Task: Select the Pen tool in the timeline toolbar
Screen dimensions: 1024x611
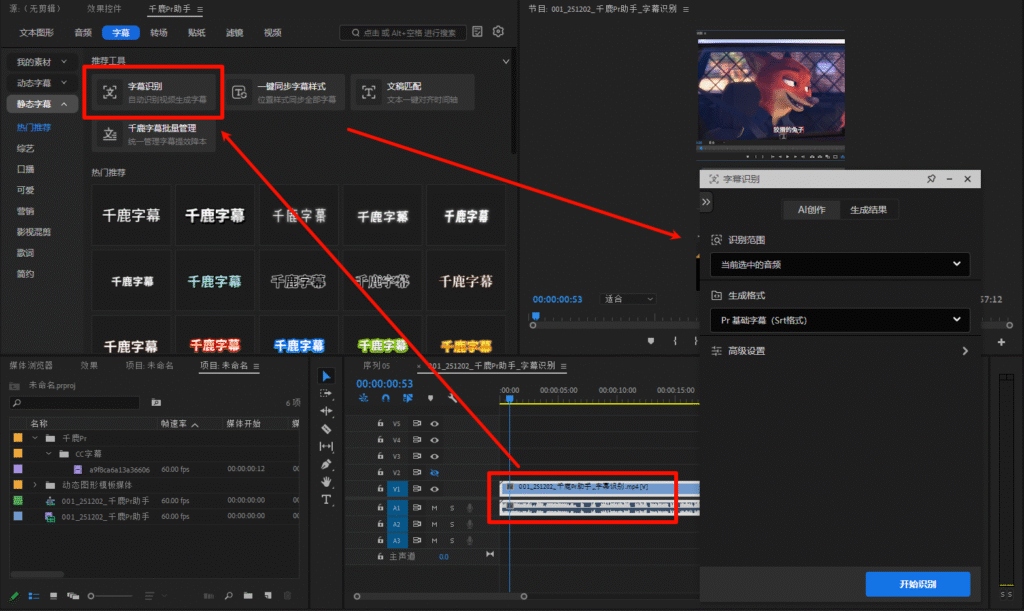Action: [326, 464]
